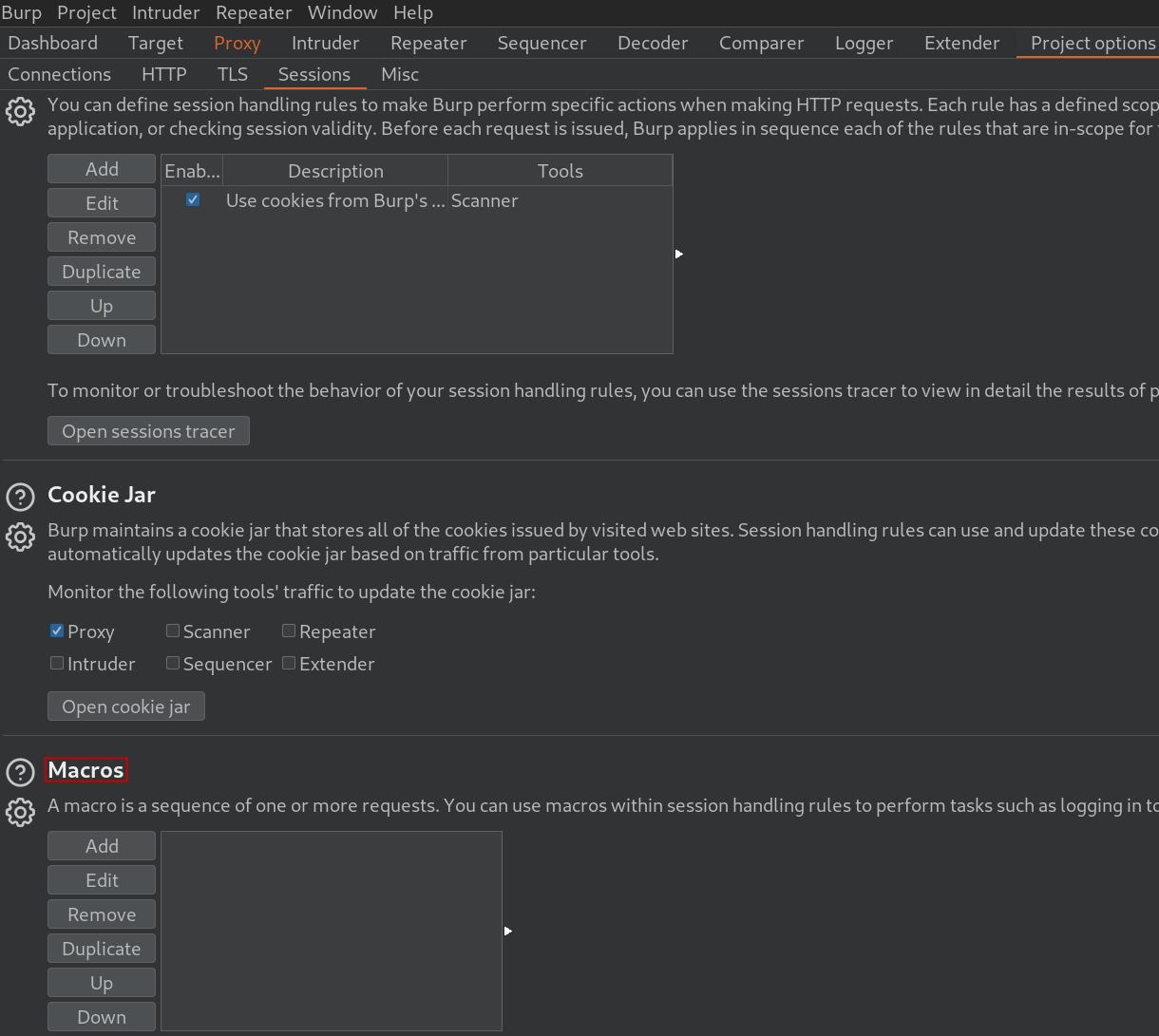Open the Macros help icon
Screen dimensions: 1159x1036
pos(20,772)
